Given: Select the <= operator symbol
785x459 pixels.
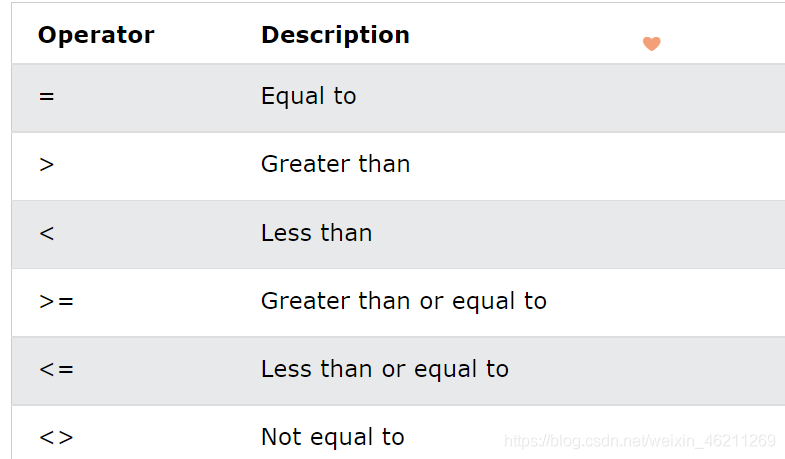Looking at the screenshot, I should point(56,369).
